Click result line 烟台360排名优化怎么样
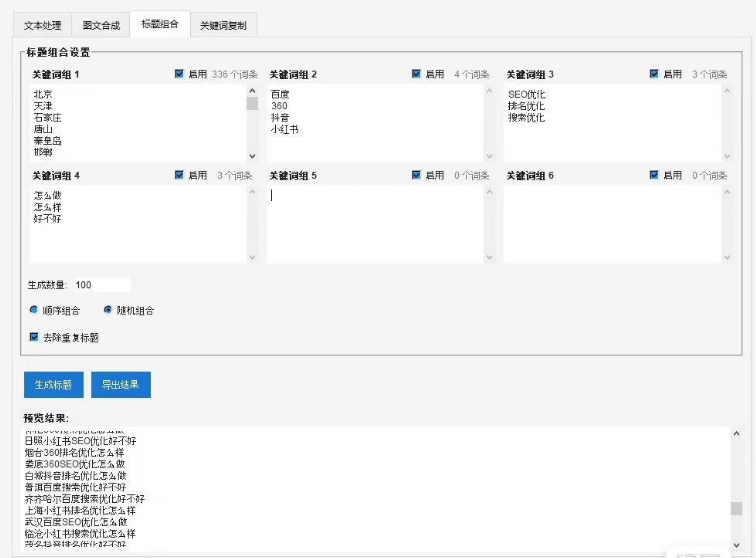 tap(74, 452)
